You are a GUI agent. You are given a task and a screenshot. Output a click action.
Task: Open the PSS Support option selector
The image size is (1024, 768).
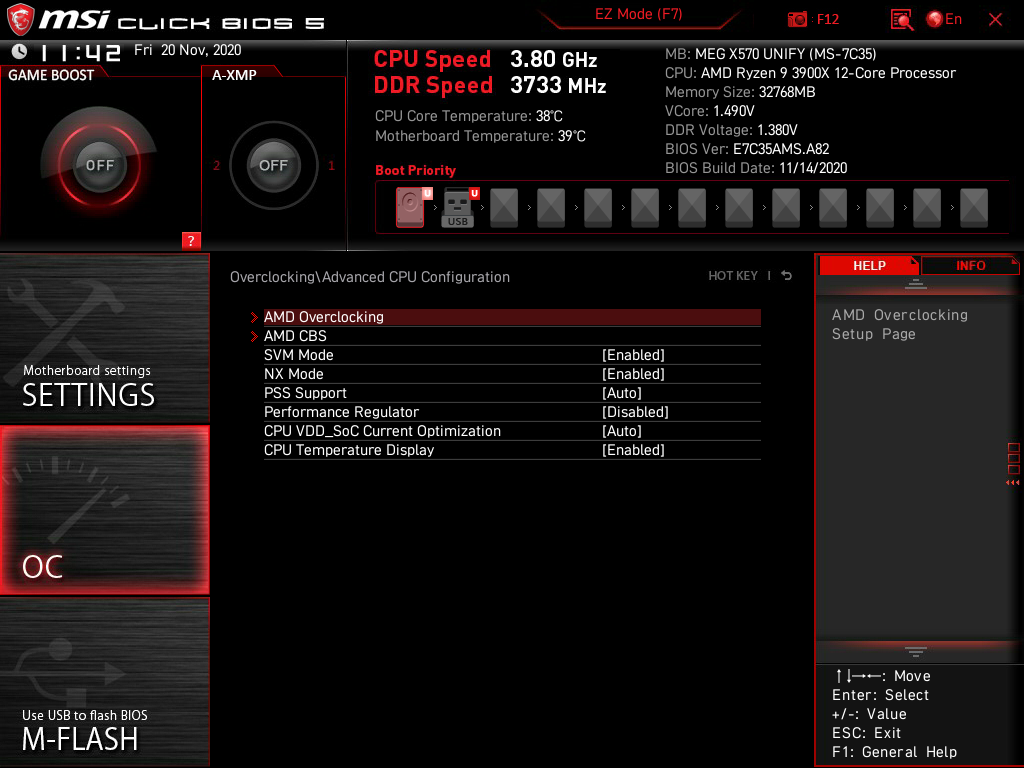[622, 392]
